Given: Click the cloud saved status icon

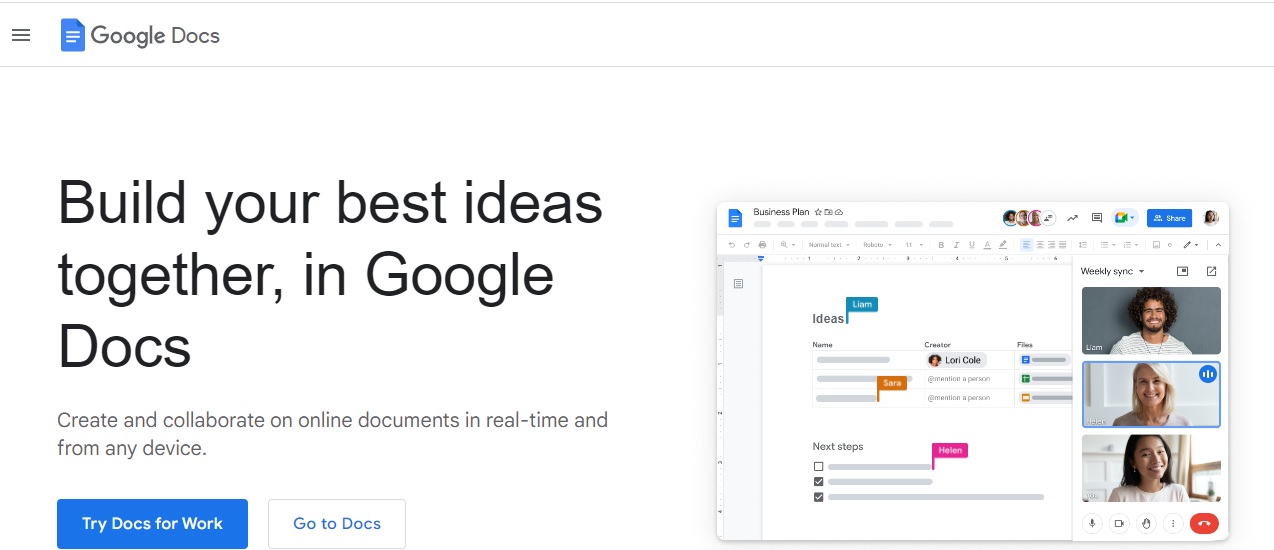Looking at the screenshot, I should click(x=839, y=212).
